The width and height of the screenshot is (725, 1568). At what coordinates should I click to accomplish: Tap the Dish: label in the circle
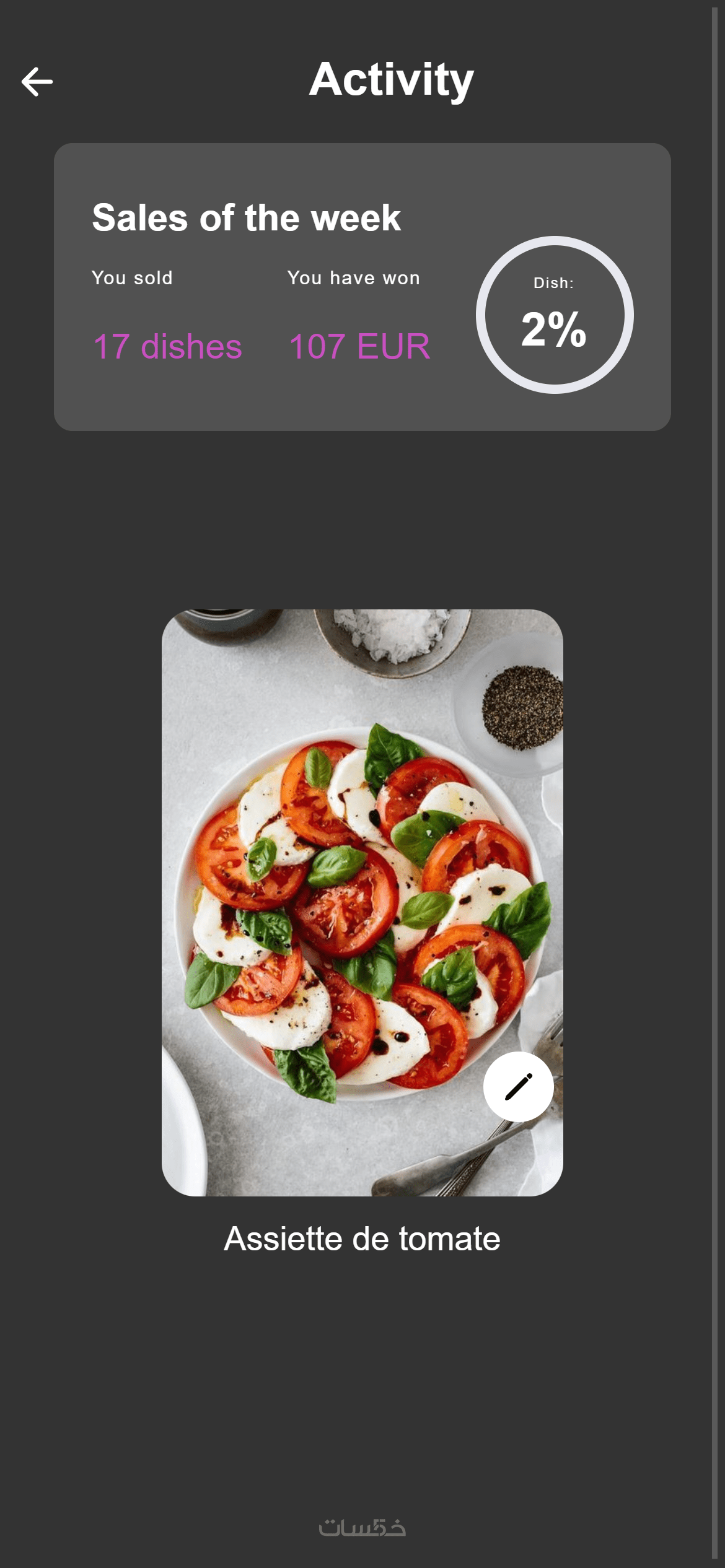point(554,283)
